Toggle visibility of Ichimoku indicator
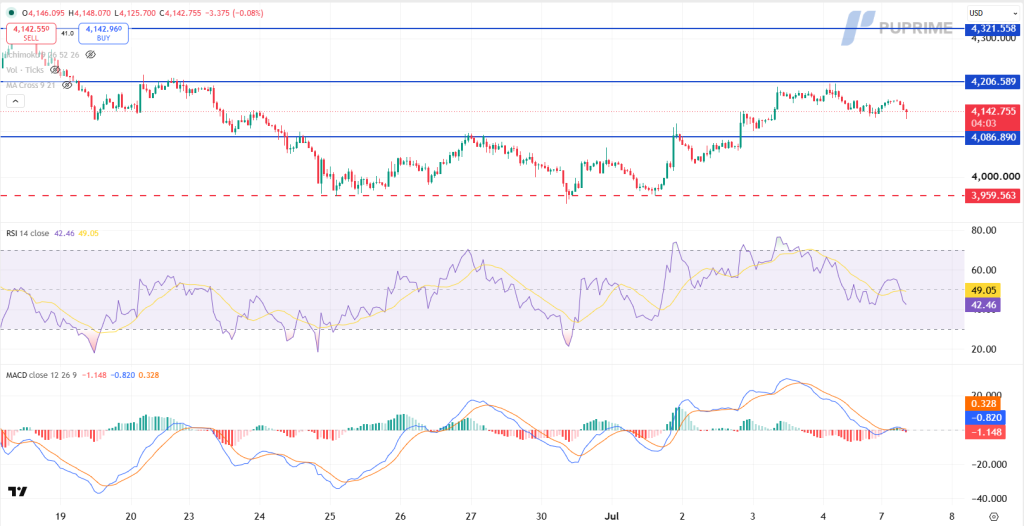Image resolution: width=1024 pixels, height=526 pixels. point(91,55)
